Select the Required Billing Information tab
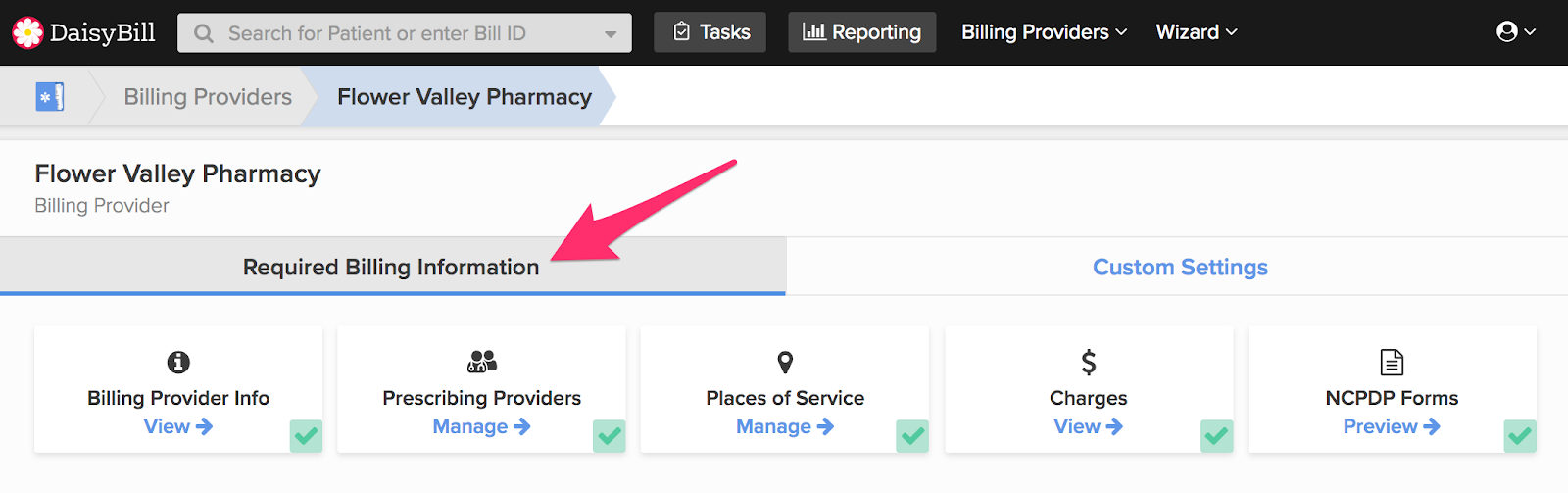This screenshot has height=493, width=1568. (391, 267)
